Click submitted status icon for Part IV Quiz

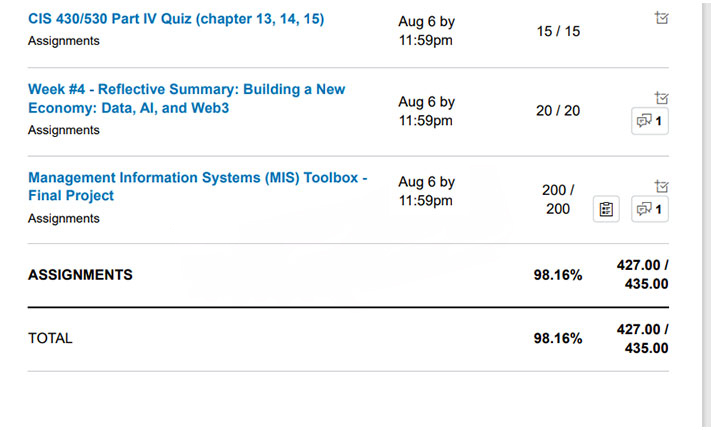coord(662,18)
